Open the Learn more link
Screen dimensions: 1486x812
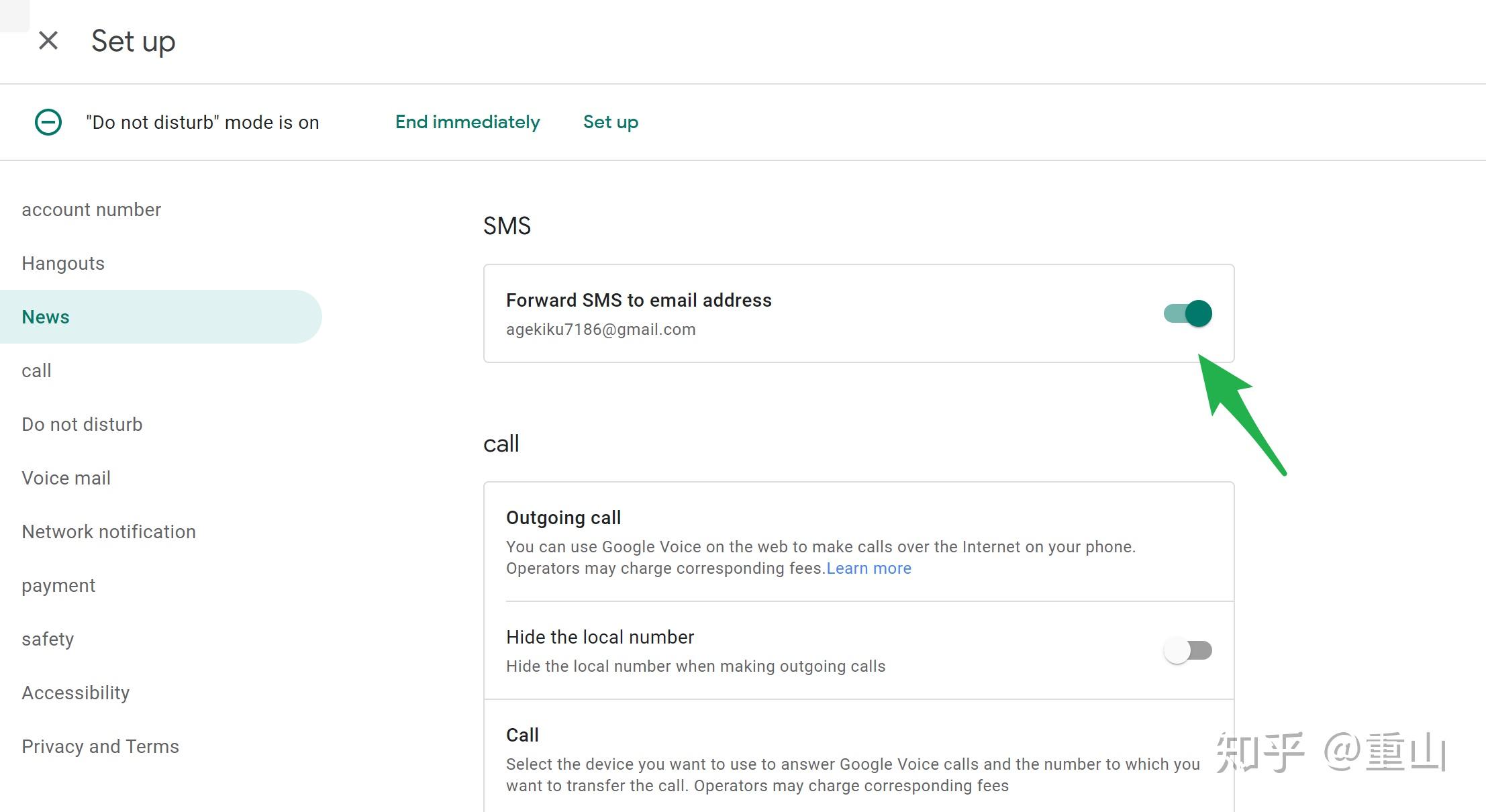coord(869,568)
